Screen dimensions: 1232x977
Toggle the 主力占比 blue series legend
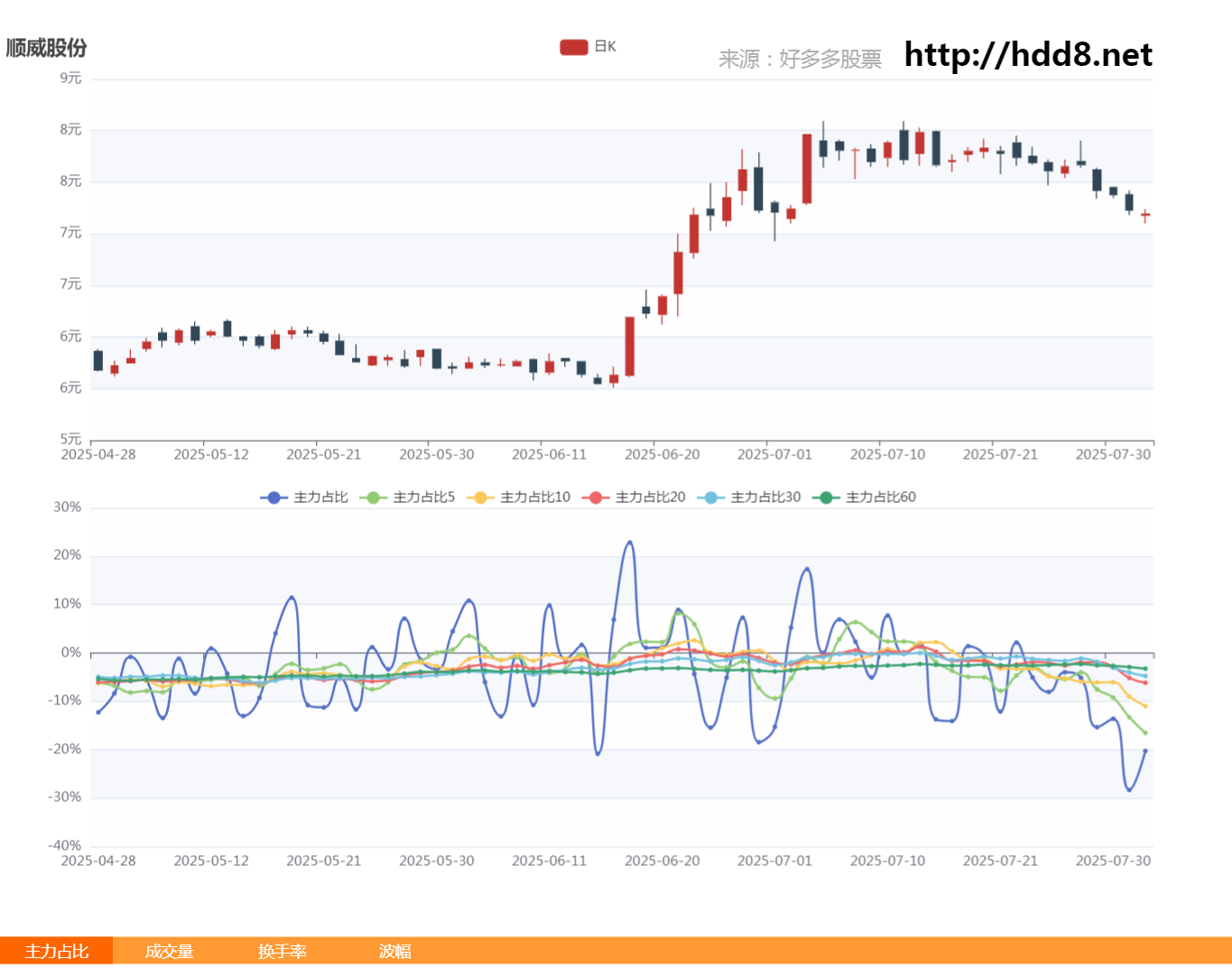pyautogui.click(x=304, y=498)
